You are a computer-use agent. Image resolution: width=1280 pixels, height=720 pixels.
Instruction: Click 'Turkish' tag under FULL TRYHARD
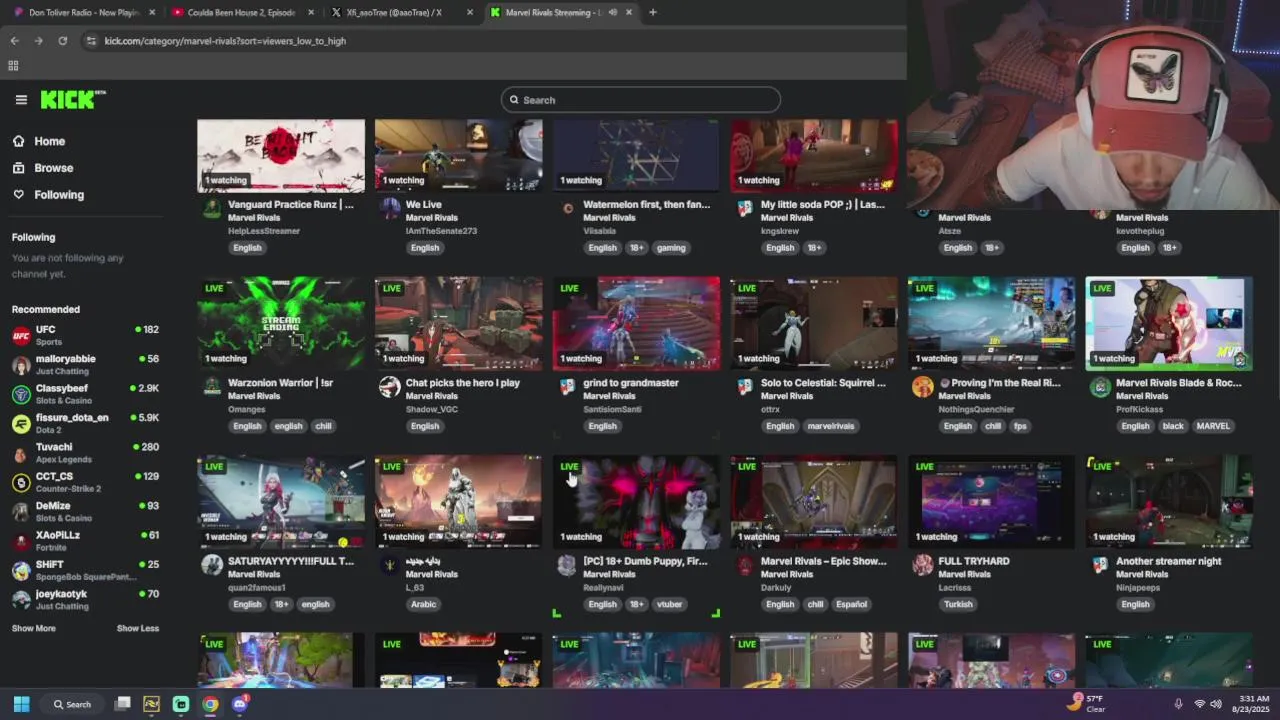tap(957, 604)
